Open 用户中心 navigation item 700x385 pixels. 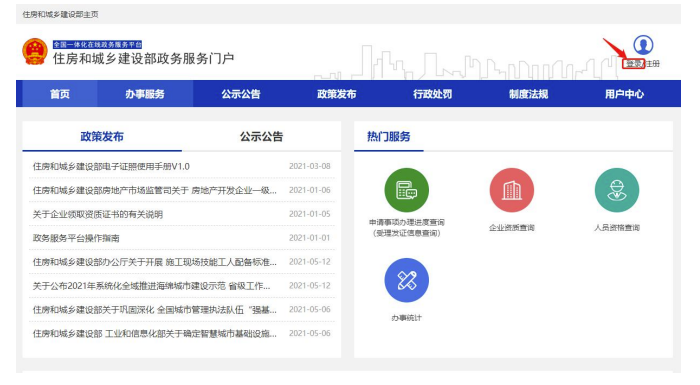[625, 94]
